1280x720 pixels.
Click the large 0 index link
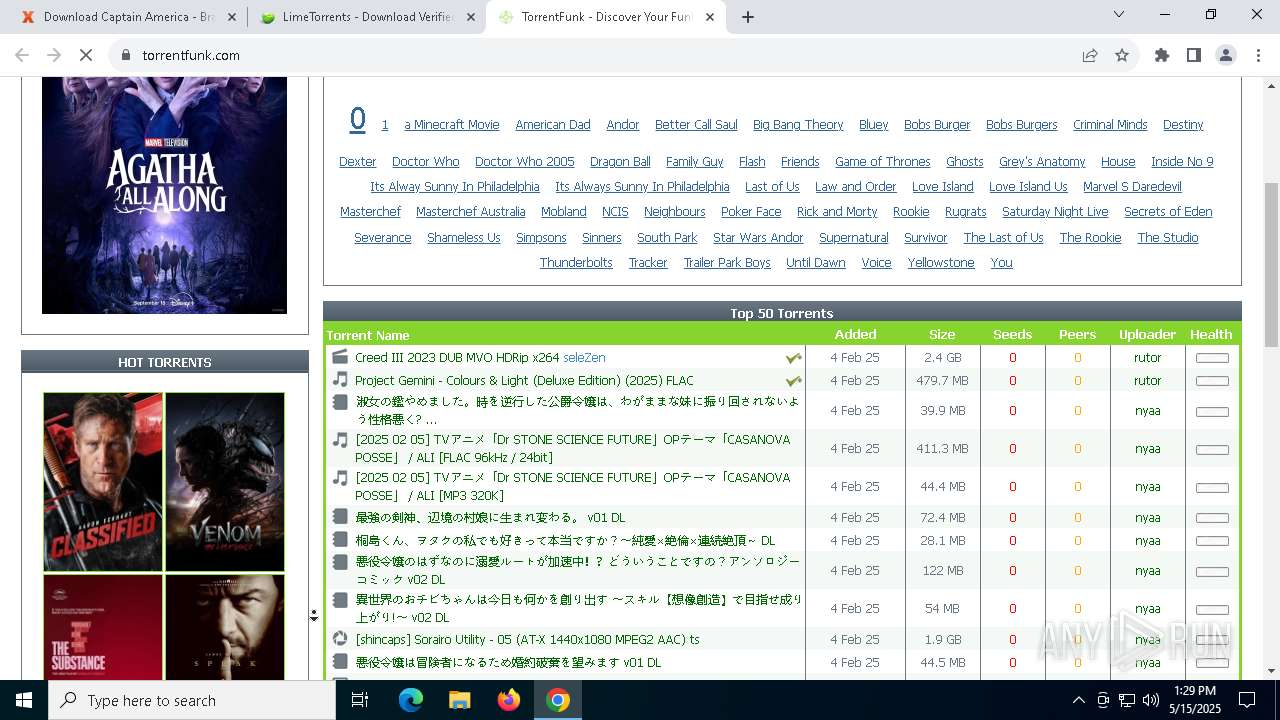357,120
